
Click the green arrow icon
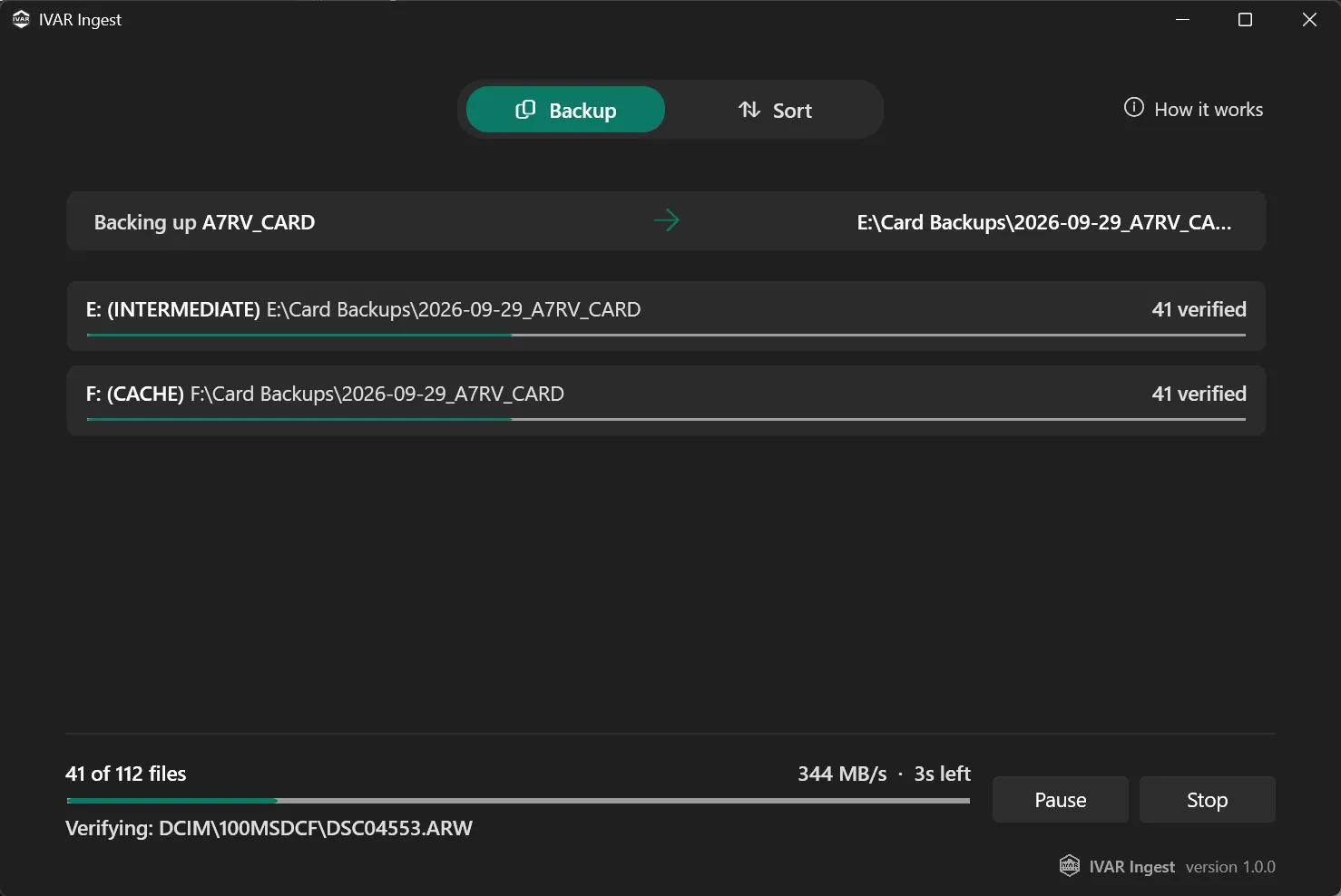(667, 220)
